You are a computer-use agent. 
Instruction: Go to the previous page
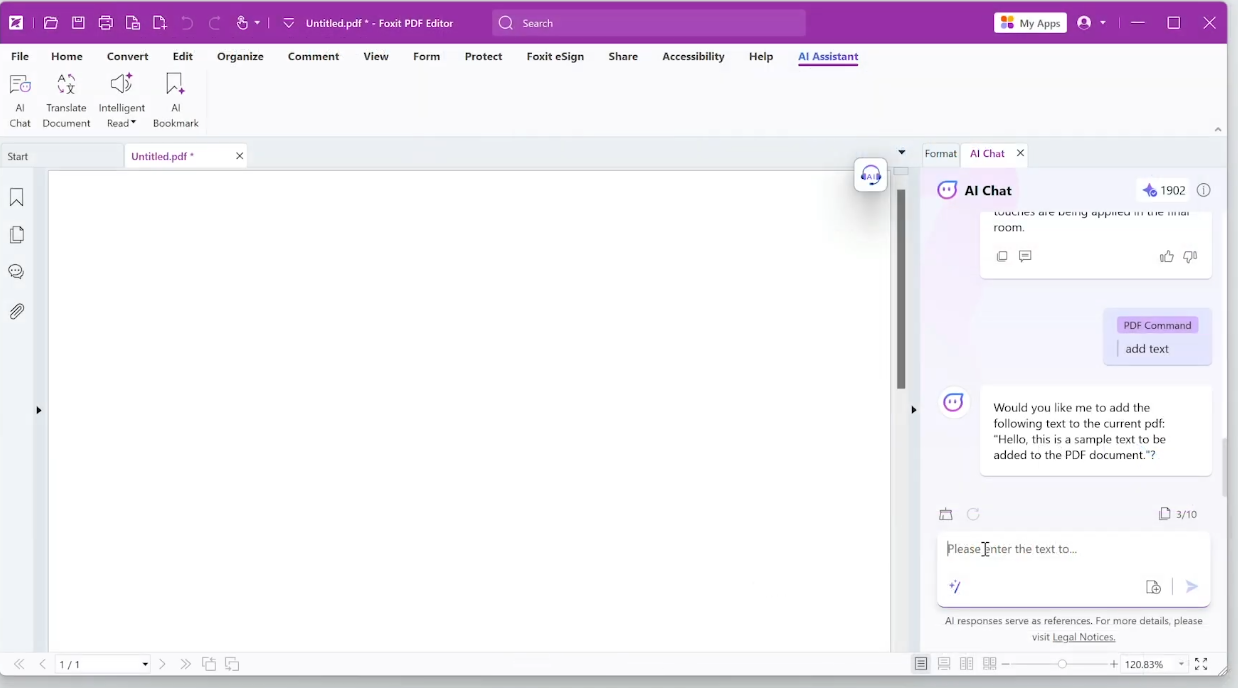42,664
